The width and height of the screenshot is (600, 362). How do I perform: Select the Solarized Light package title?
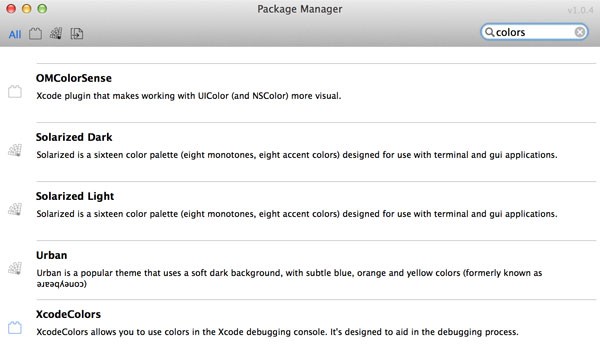[75, 196]
